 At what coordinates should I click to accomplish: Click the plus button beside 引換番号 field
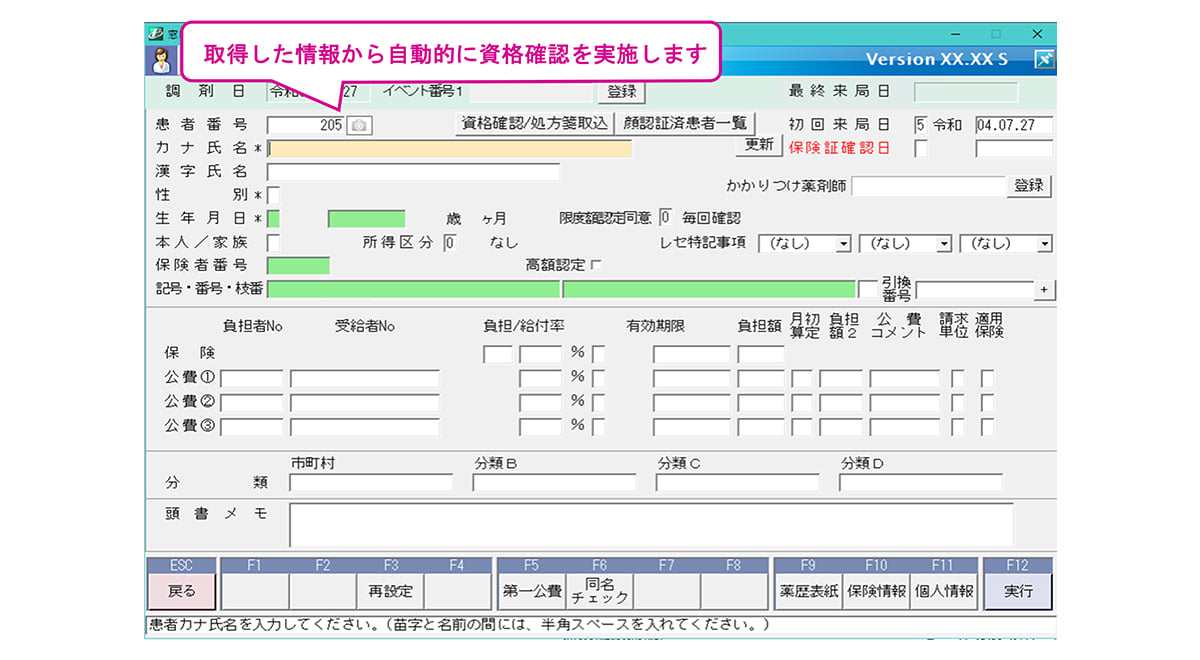[1045, 290]
